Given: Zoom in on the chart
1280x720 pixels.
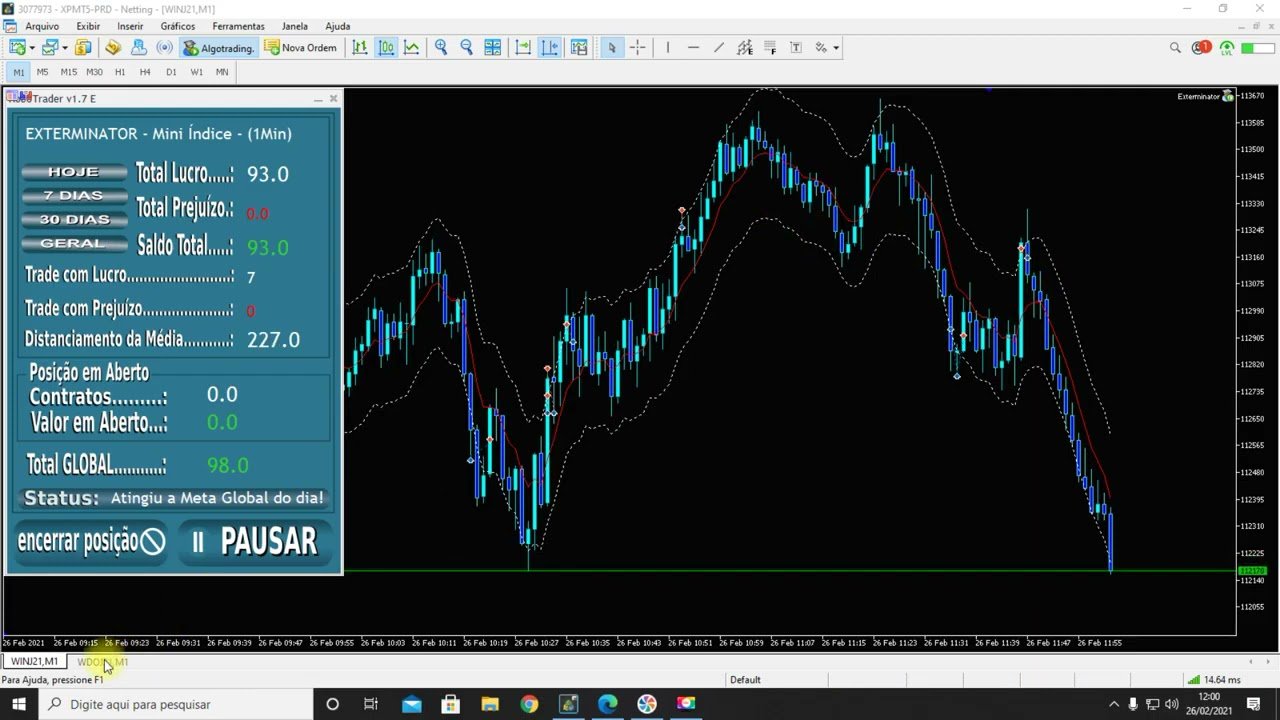Looking at the screenshot, I should pos(441,47).
